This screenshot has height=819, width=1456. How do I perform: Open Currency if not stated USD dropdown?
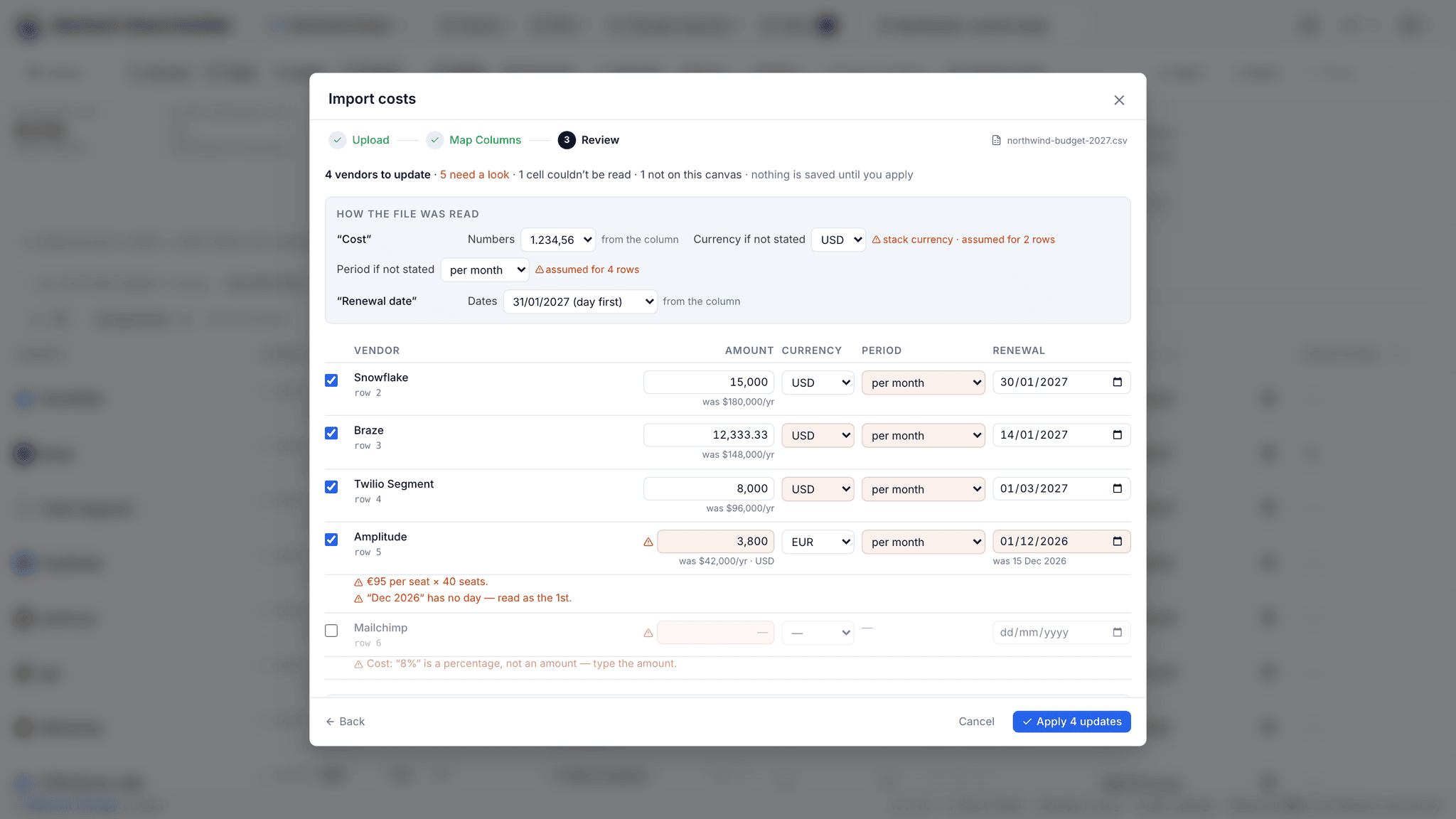tap(838, 240)
